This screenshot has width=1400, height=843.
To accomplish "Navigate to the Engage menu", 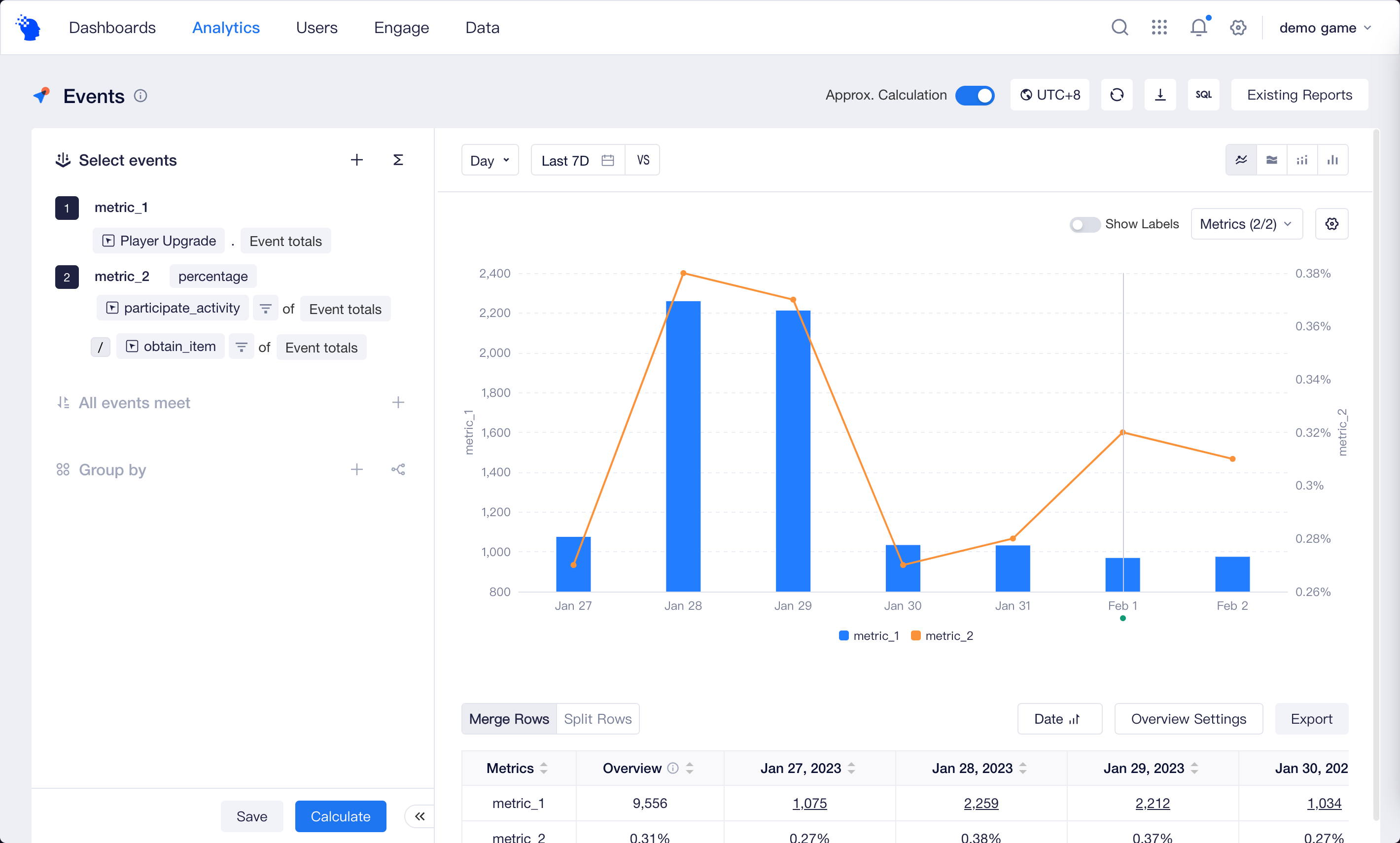I will coord(401,27).
